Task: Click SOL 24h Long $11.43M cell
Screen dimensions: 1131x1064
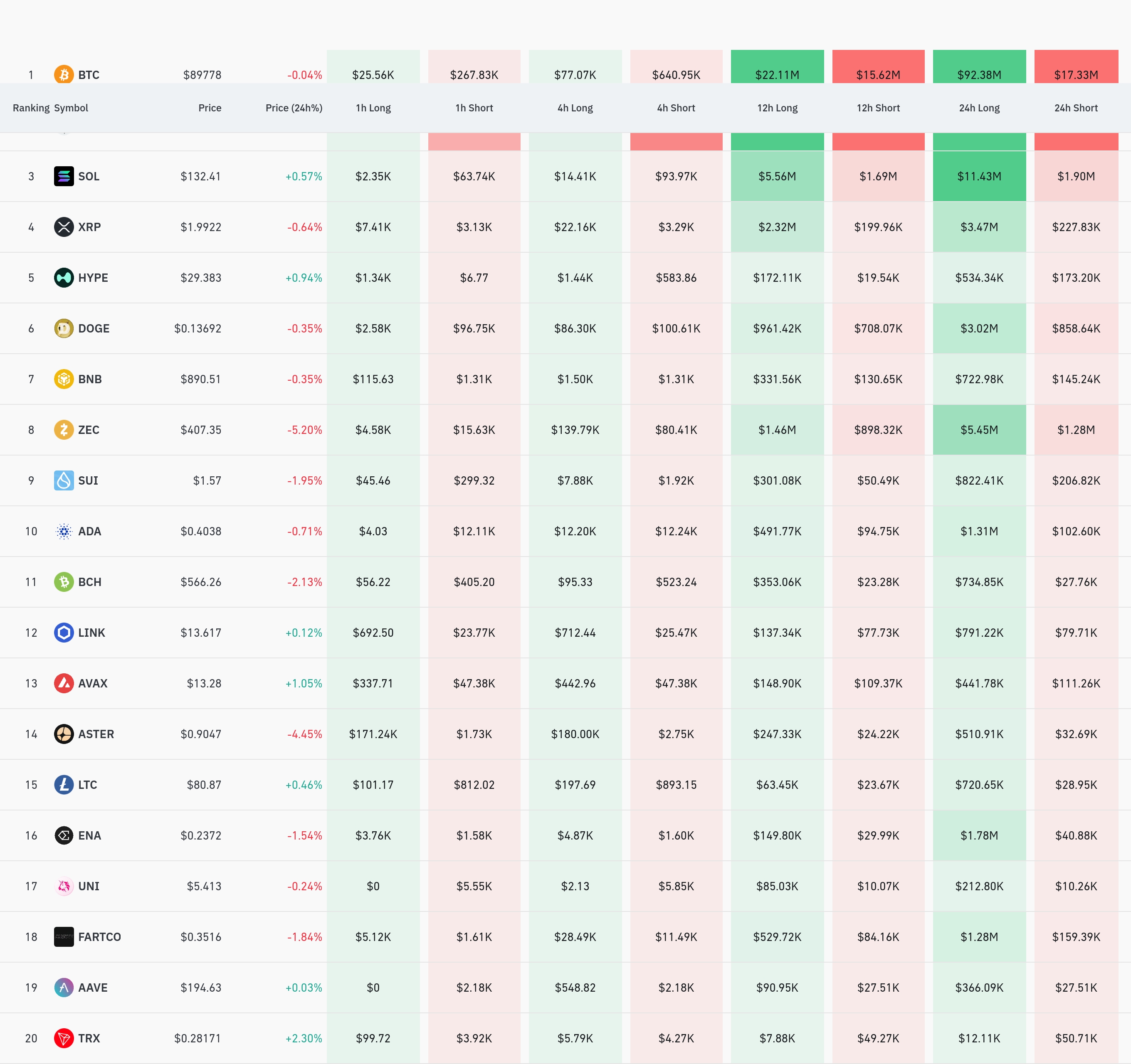Action: pos(978,176)
